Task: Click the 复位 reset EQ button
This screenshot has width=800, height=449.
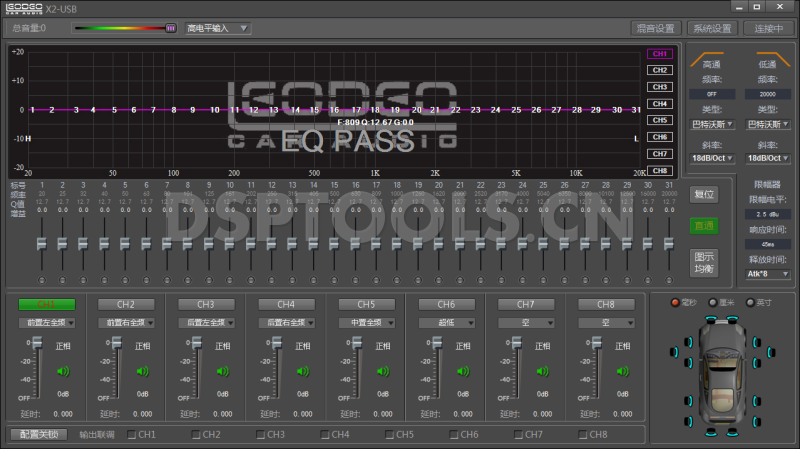Action: 704,194
